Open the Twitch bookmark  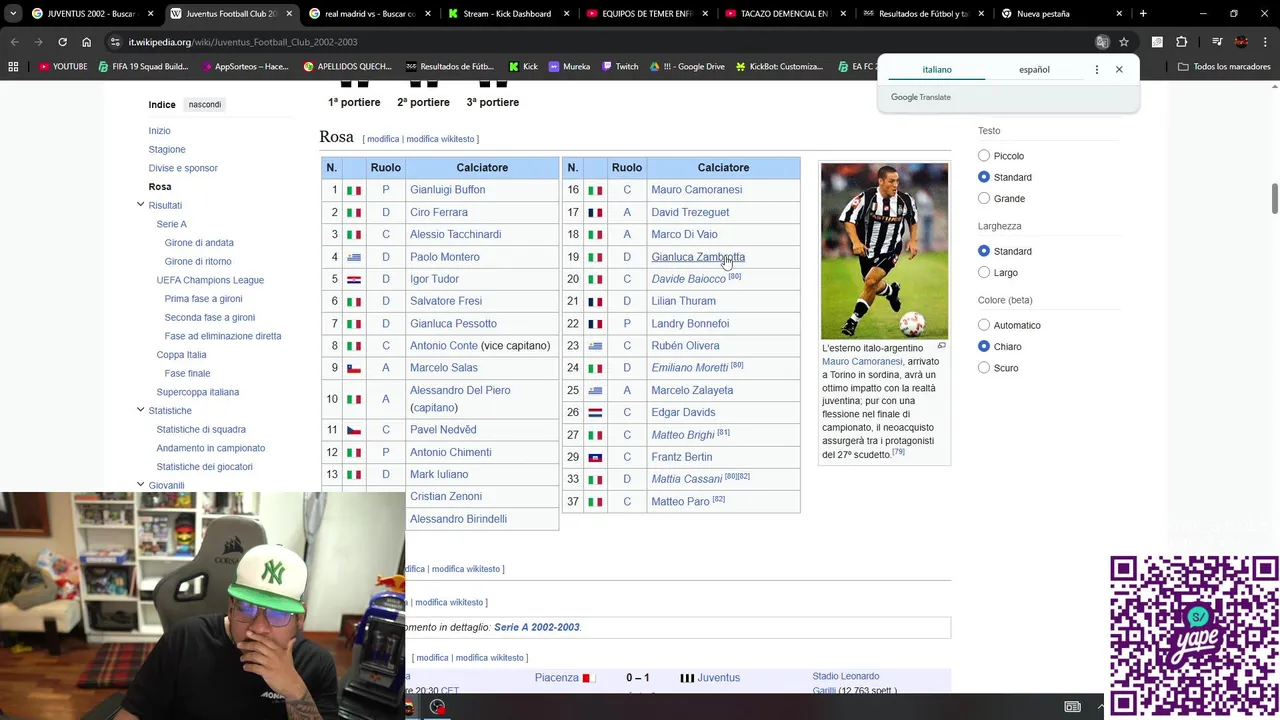(x=620, y=66)
